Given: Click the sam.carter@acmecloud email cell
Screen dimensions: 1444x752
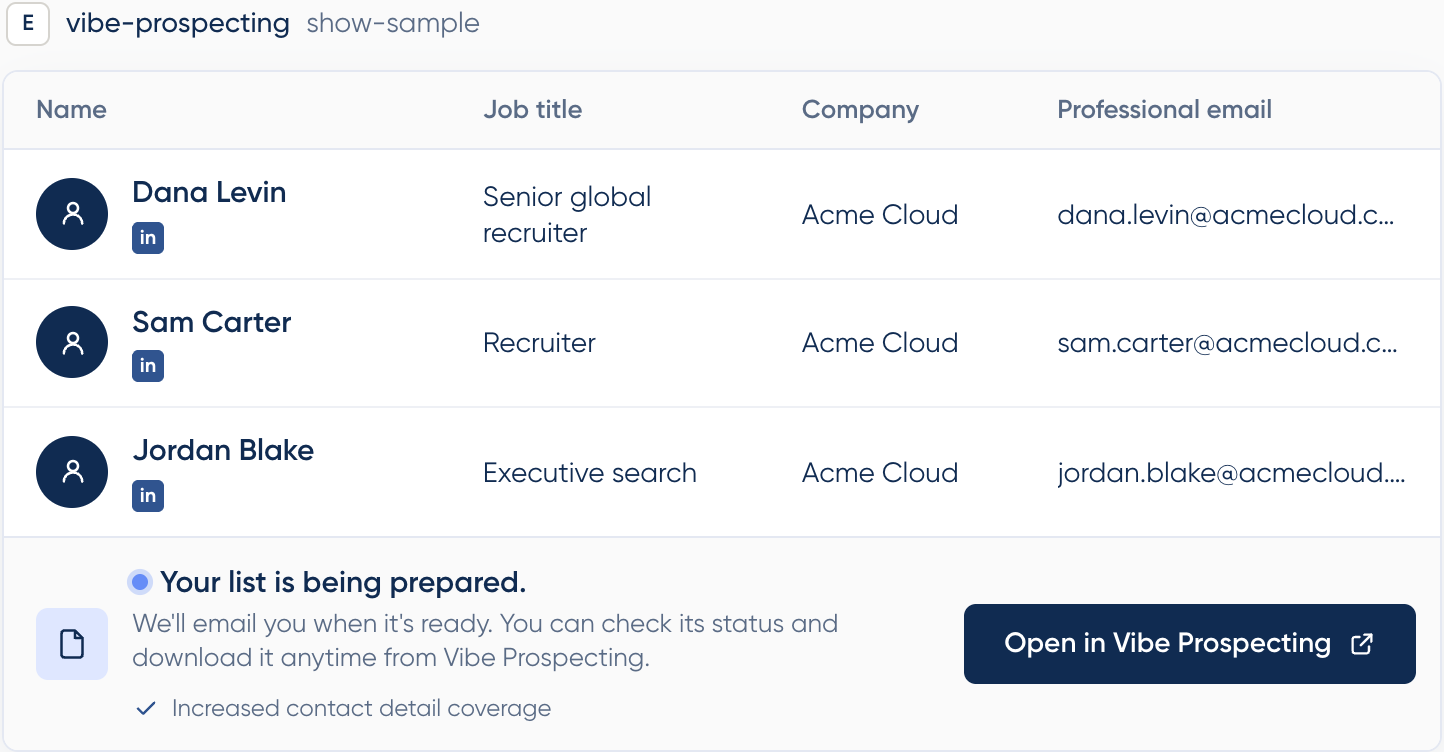Looking at the screenshot, I should tap(1227, 343).
